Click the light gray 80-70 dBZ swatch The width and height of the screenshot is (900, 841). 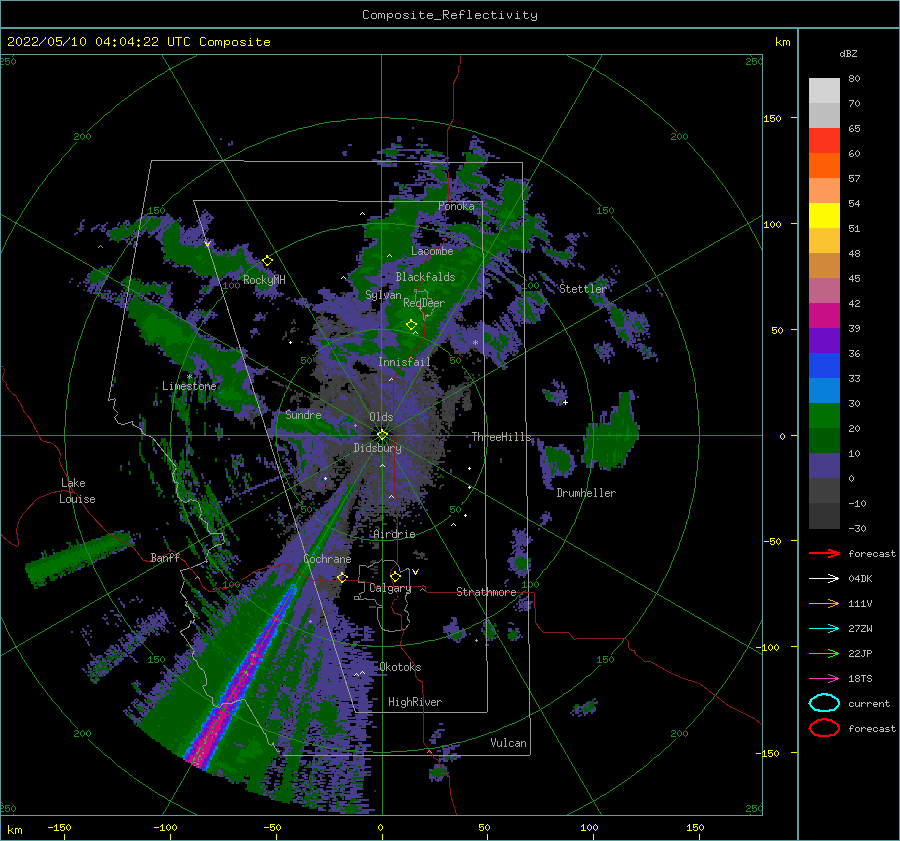click(x=824, y=91)
